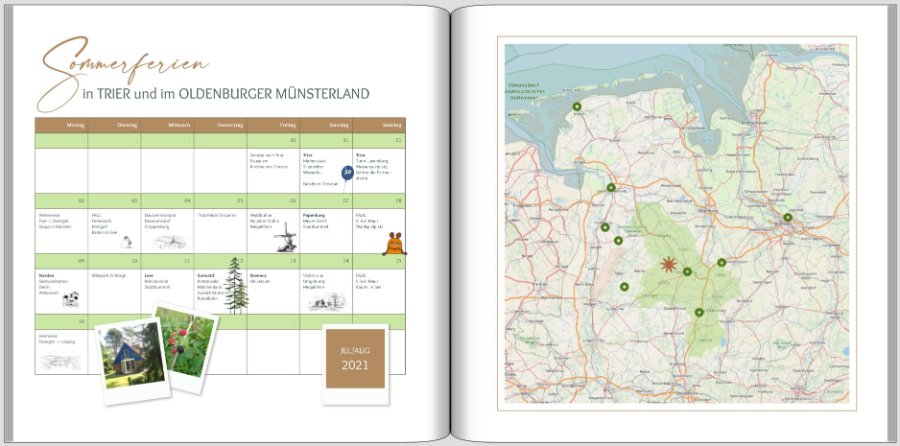Image resolution: width=900 pixels, height=446 pixels.
Task: Click the date number 15 cell
Action: tap(379, 261)
